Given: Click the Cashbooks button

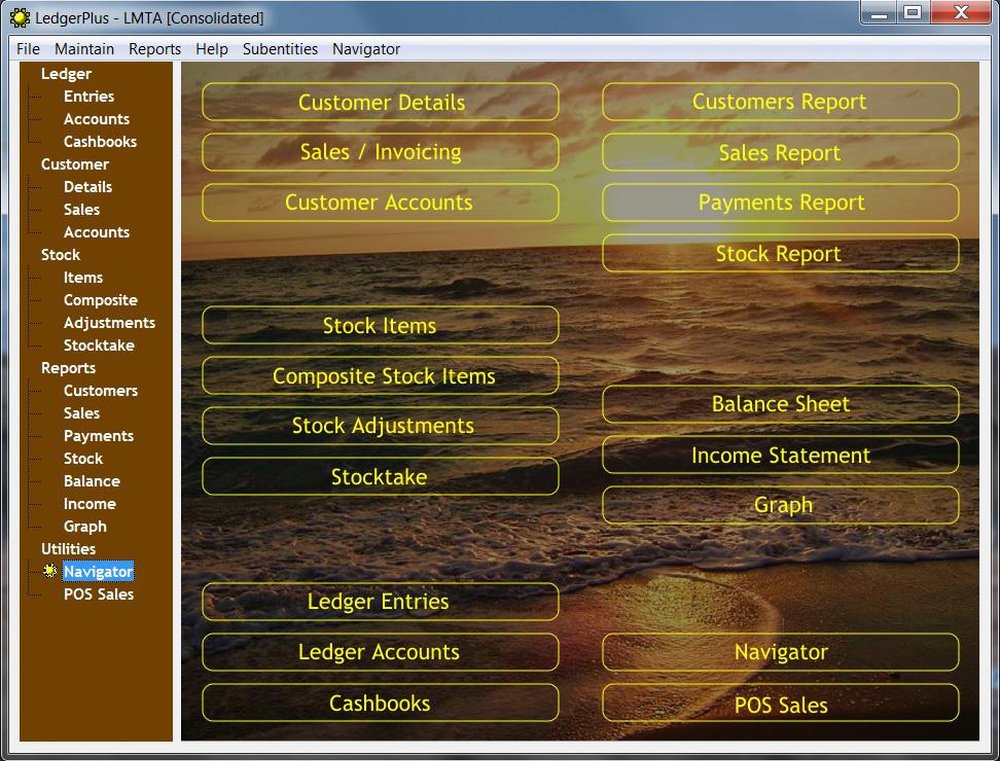Looking at the screenshot, I should (x=380, y=702).
